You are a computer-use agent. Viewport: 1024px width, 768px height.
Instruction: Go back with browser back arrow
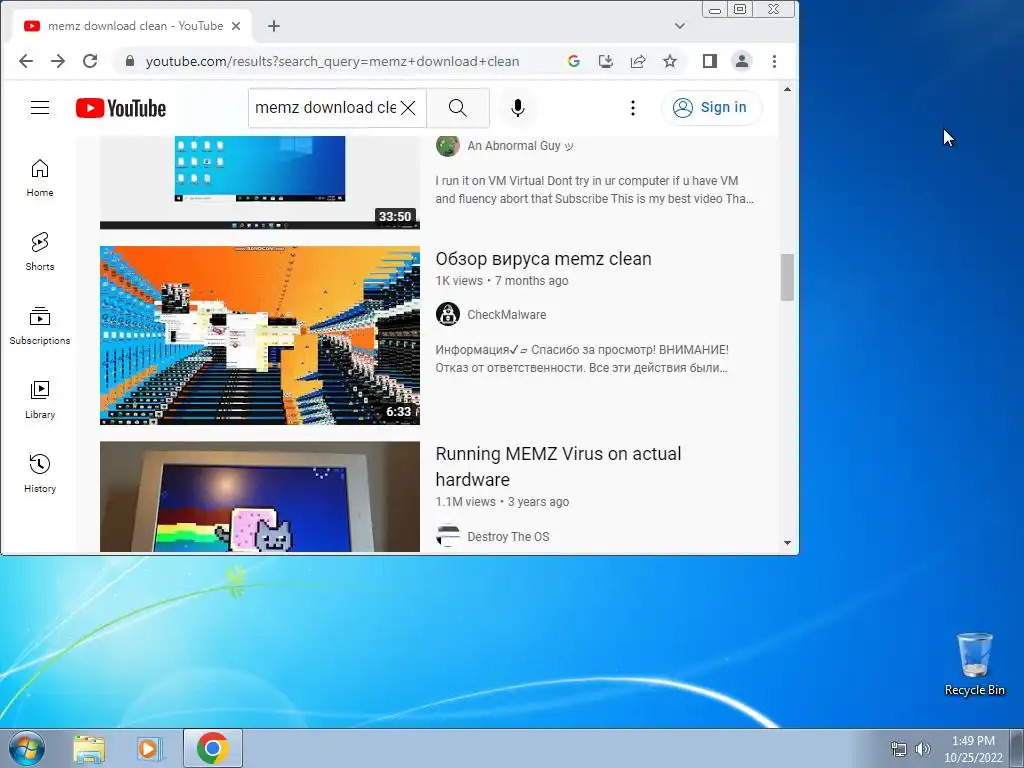click(x=25, y=61)
